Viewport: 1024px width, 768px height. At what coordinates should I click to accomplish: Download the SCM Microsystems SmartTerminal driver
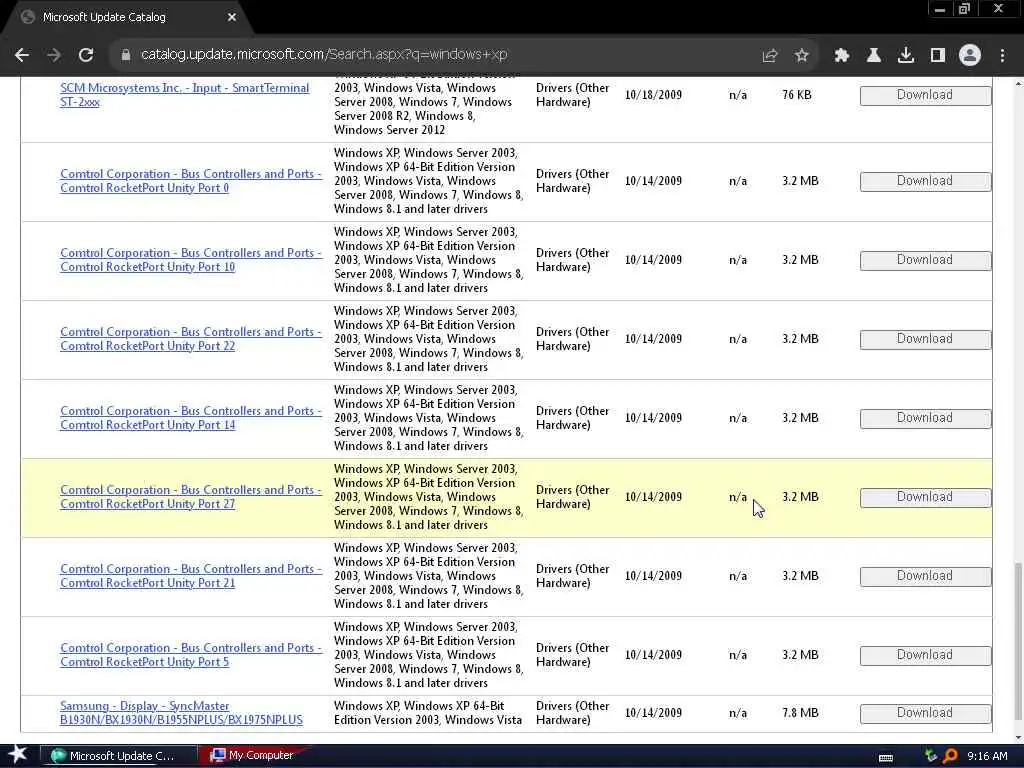pos(925,95)
